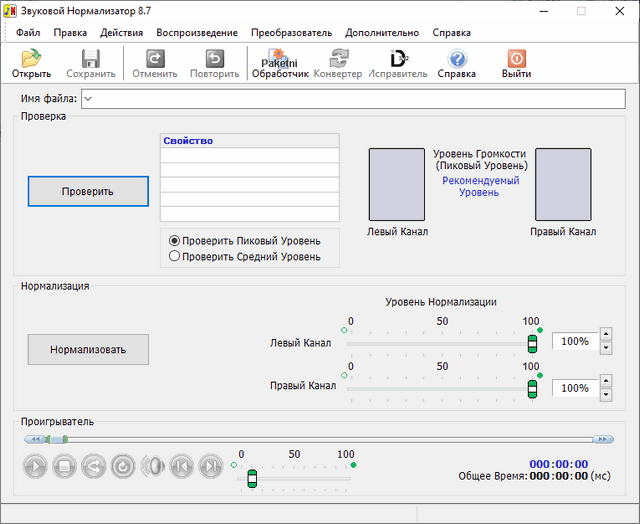640x524 pixels.
Task: Click the Проверить button
Action: click(x=88, y=191)
